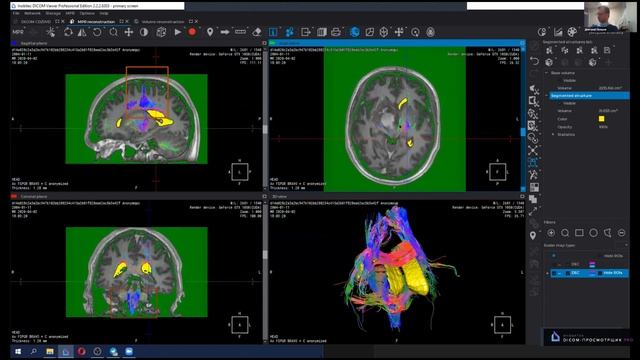Select the window level contrast tool

coord(144,32)
